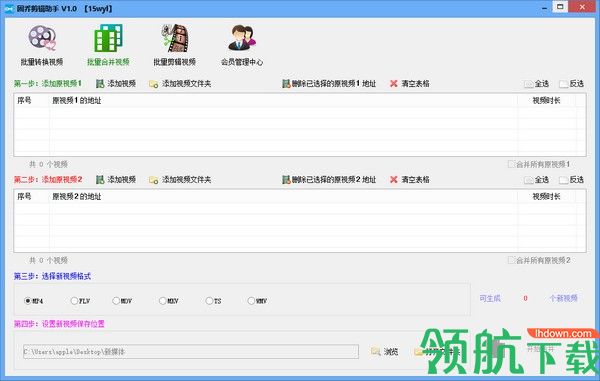Viewport: 600px width, 381px height.
Task: Click 全选 select all for video 2 list
Action: (537, 179)
